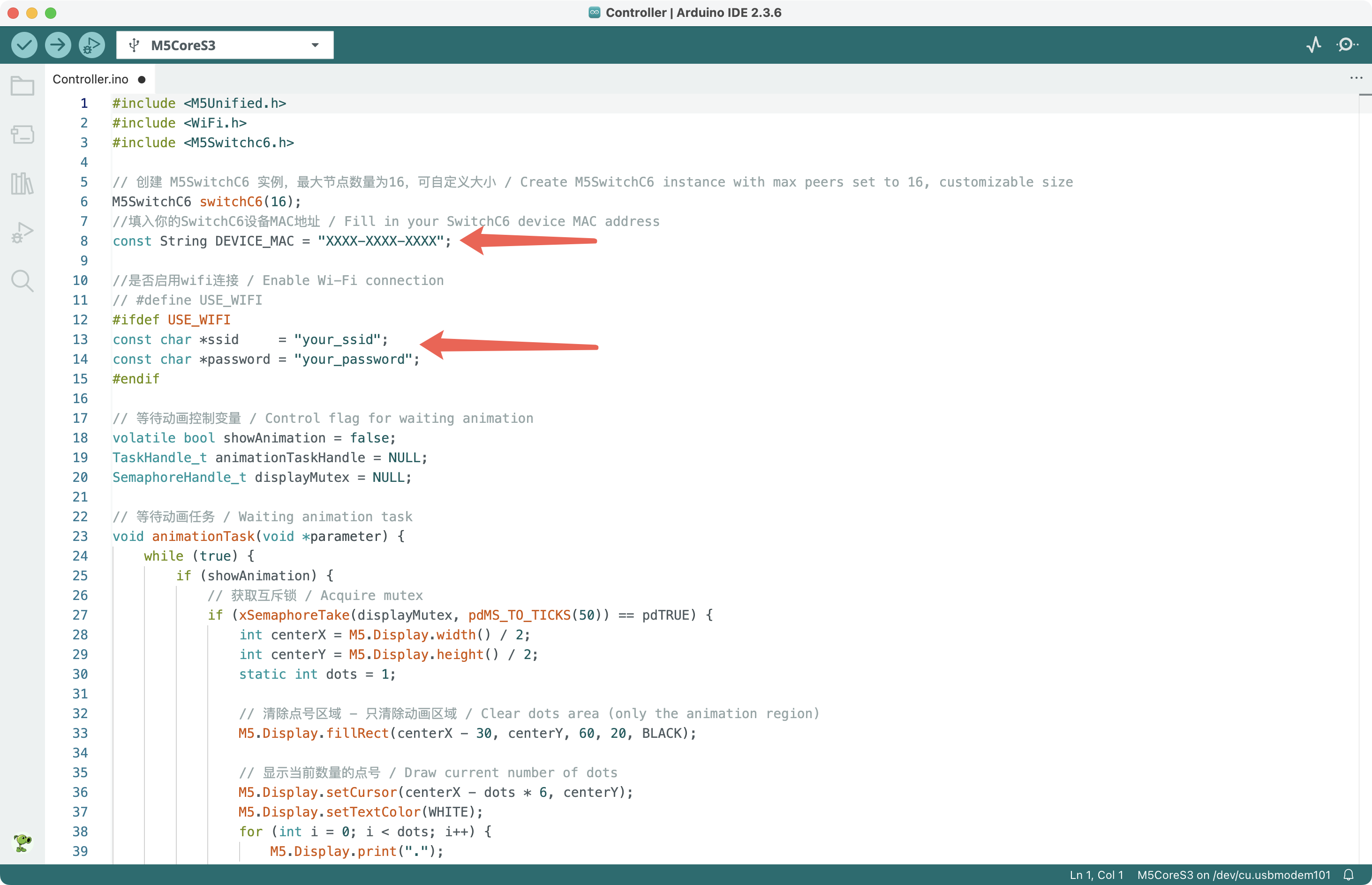Viewport: 1372px width, 885px height.
Task: Open the board selector dropdown showing M5CoreS3
Action: 225,45
